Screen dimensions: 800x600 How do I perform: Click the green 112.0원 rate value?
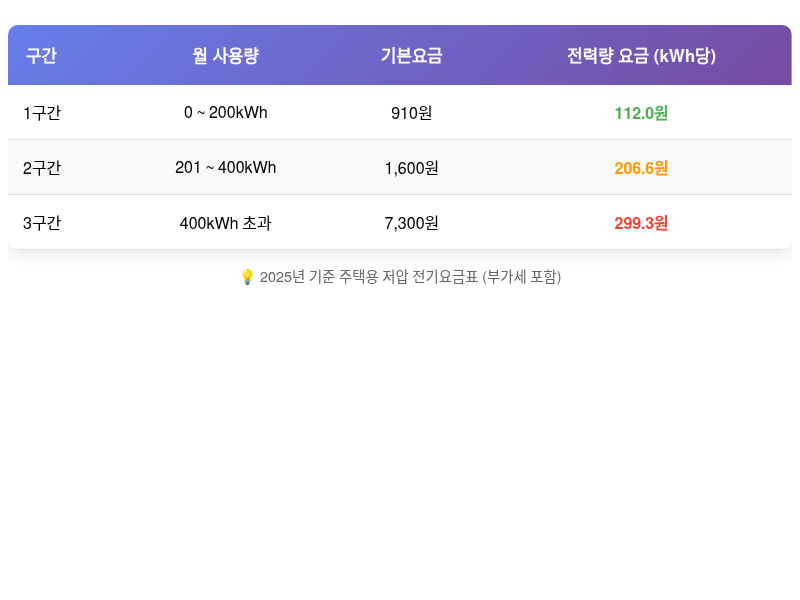click(640, 113)
